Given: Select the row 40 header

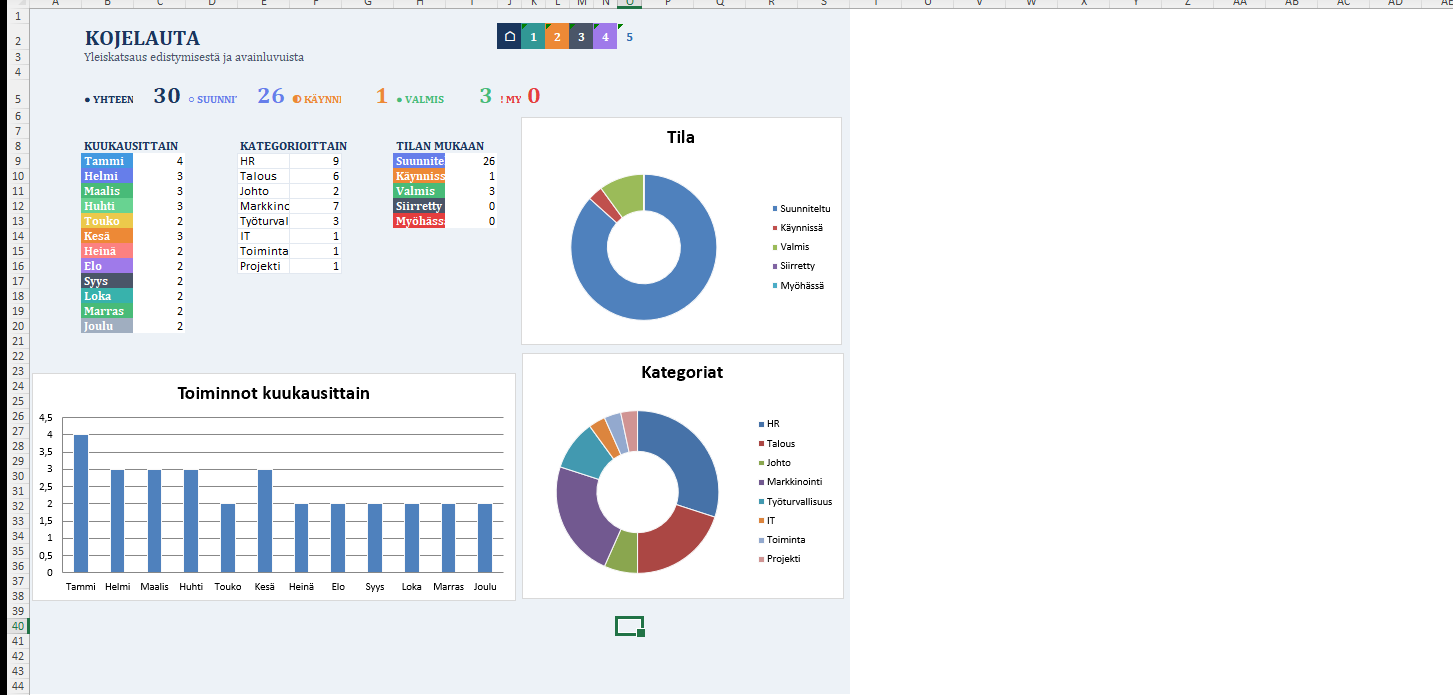Looking at the screenshot, I should coord(14,626).
